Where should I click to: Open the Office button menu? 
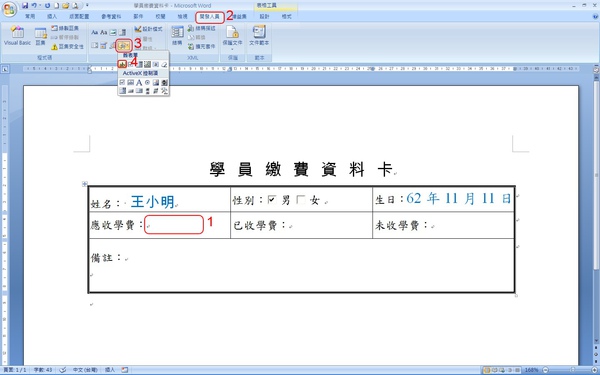click(10, 9)
